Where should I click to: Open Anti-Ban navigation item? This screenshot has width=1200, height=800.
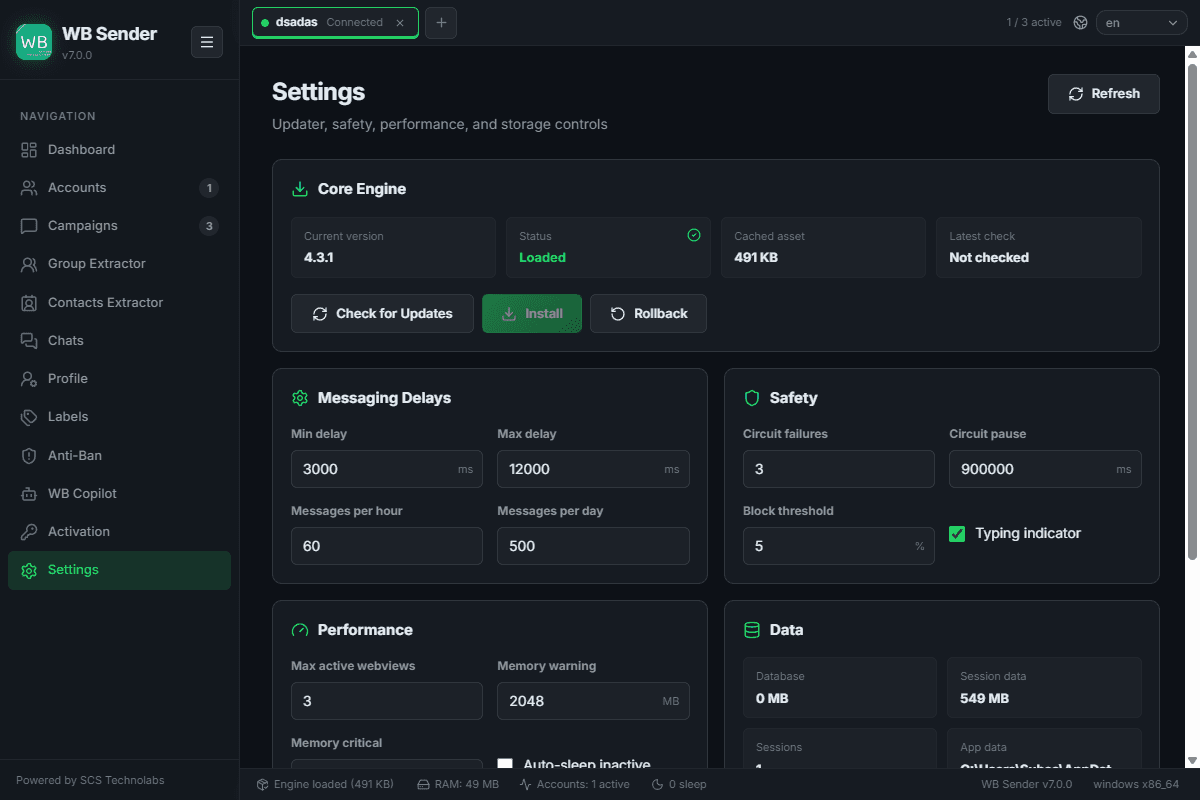click(x=119, y=456)
